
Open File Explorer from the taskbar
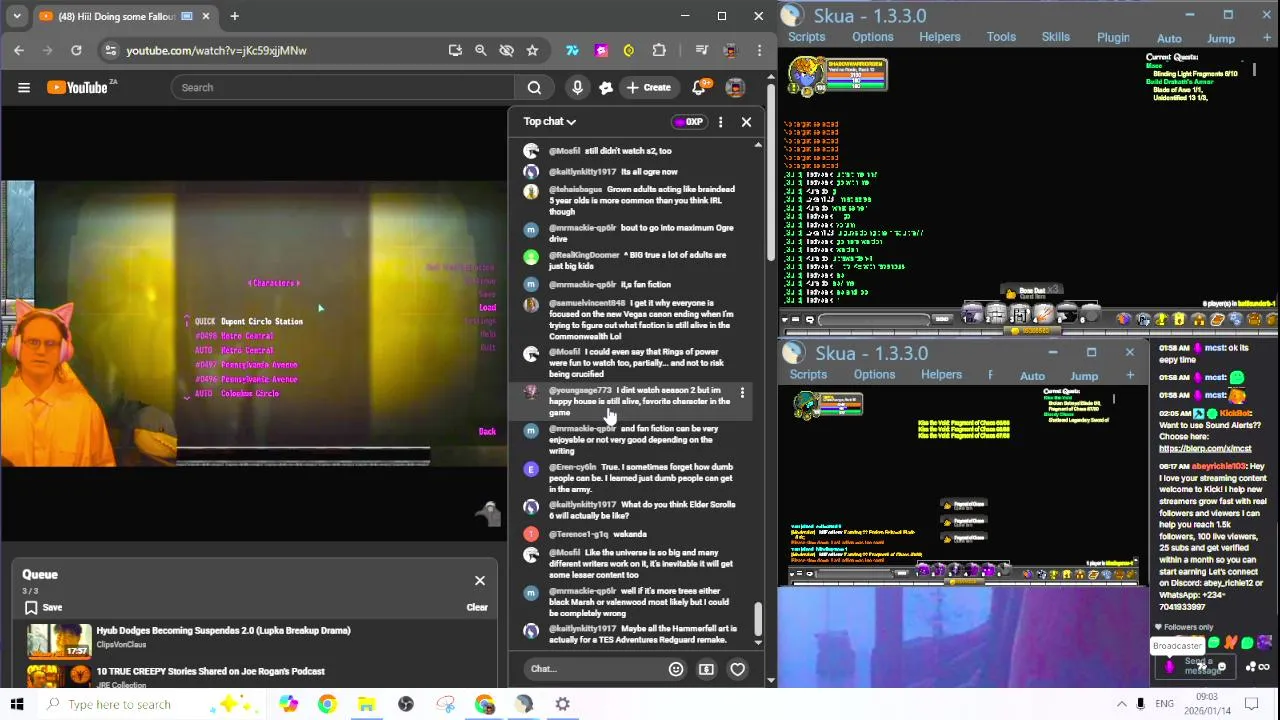pyautogui.click(x=366, y=704)
